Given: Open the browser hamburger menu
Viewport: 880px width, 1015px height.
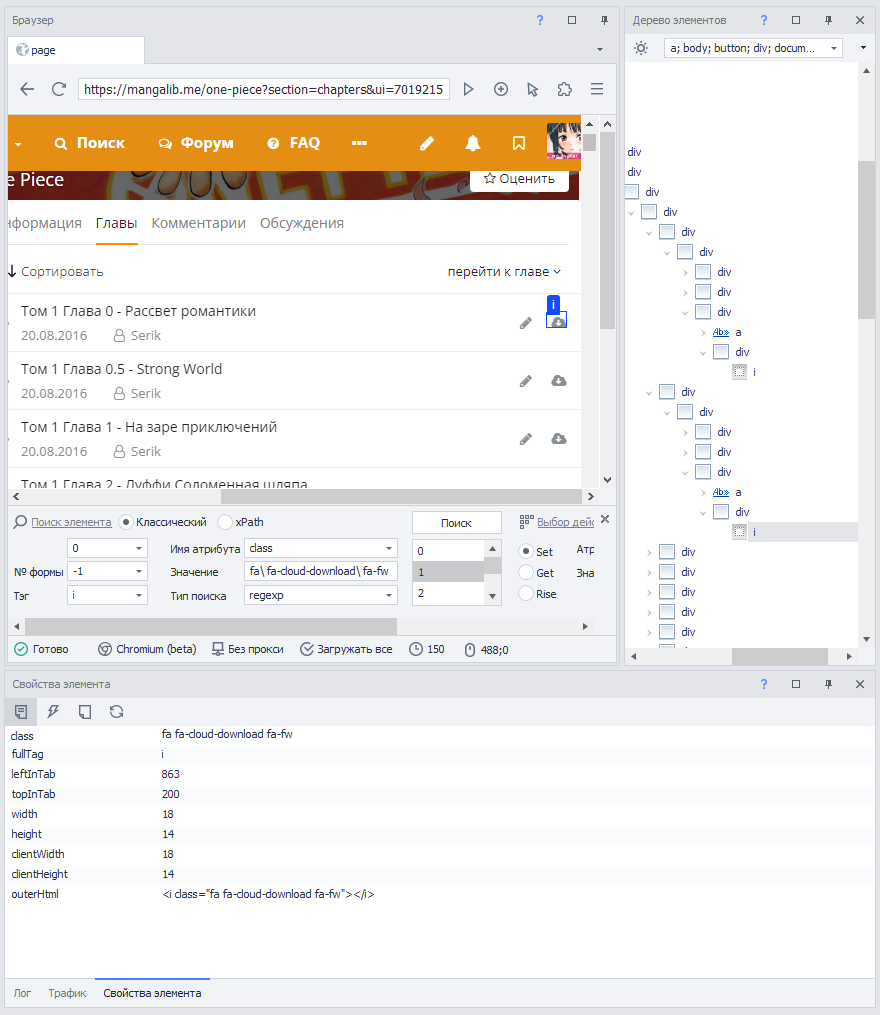Looking at the screenshot, I should tap(597, 89).
